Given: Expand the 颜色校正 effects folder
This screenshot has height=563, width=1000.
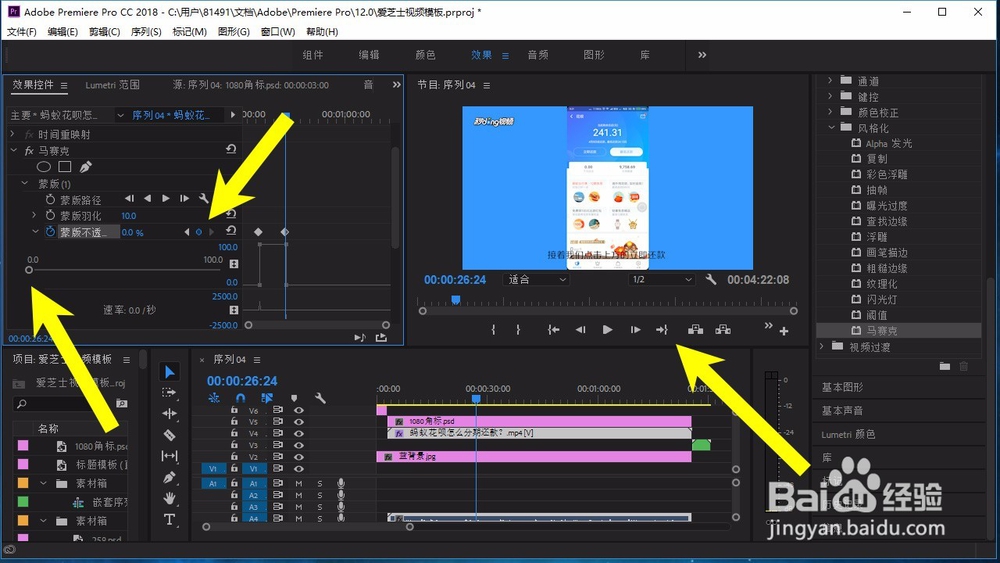Looking at the screenshot, I should tap(830, 112).
